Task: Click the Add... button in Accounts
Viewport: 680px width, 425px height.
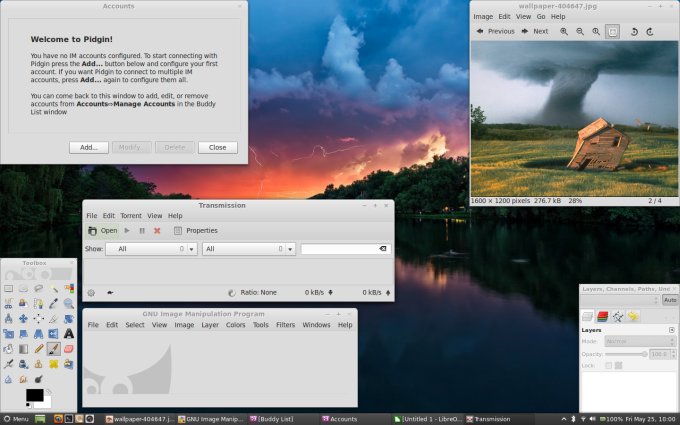Action: coord(88,147)
